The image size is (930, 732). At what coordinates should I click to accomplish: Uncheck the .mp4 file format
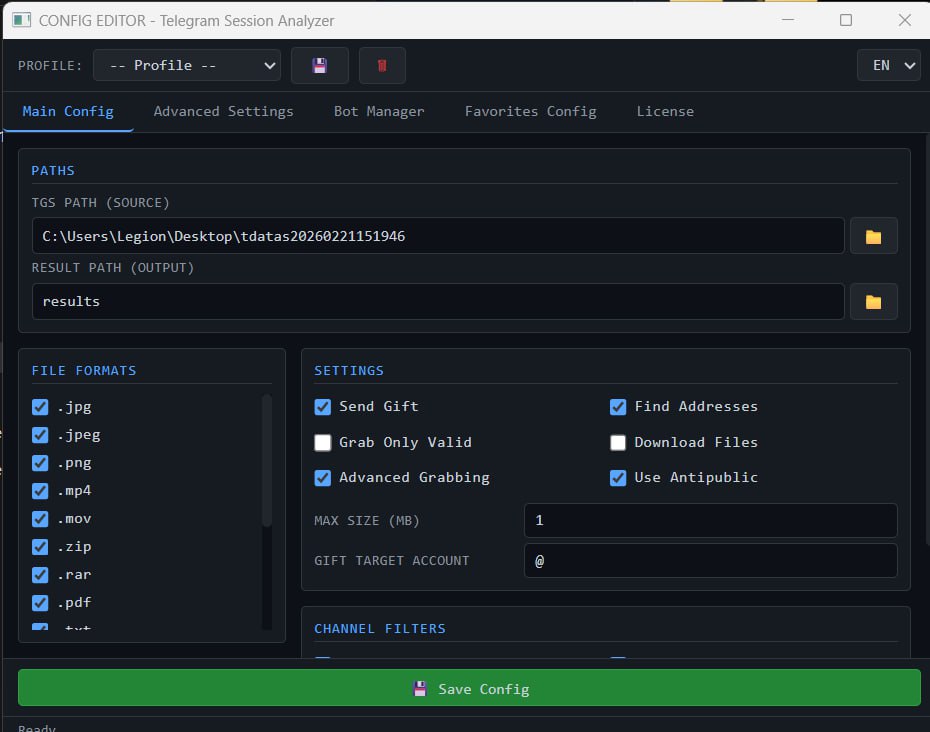coord(40,491)
